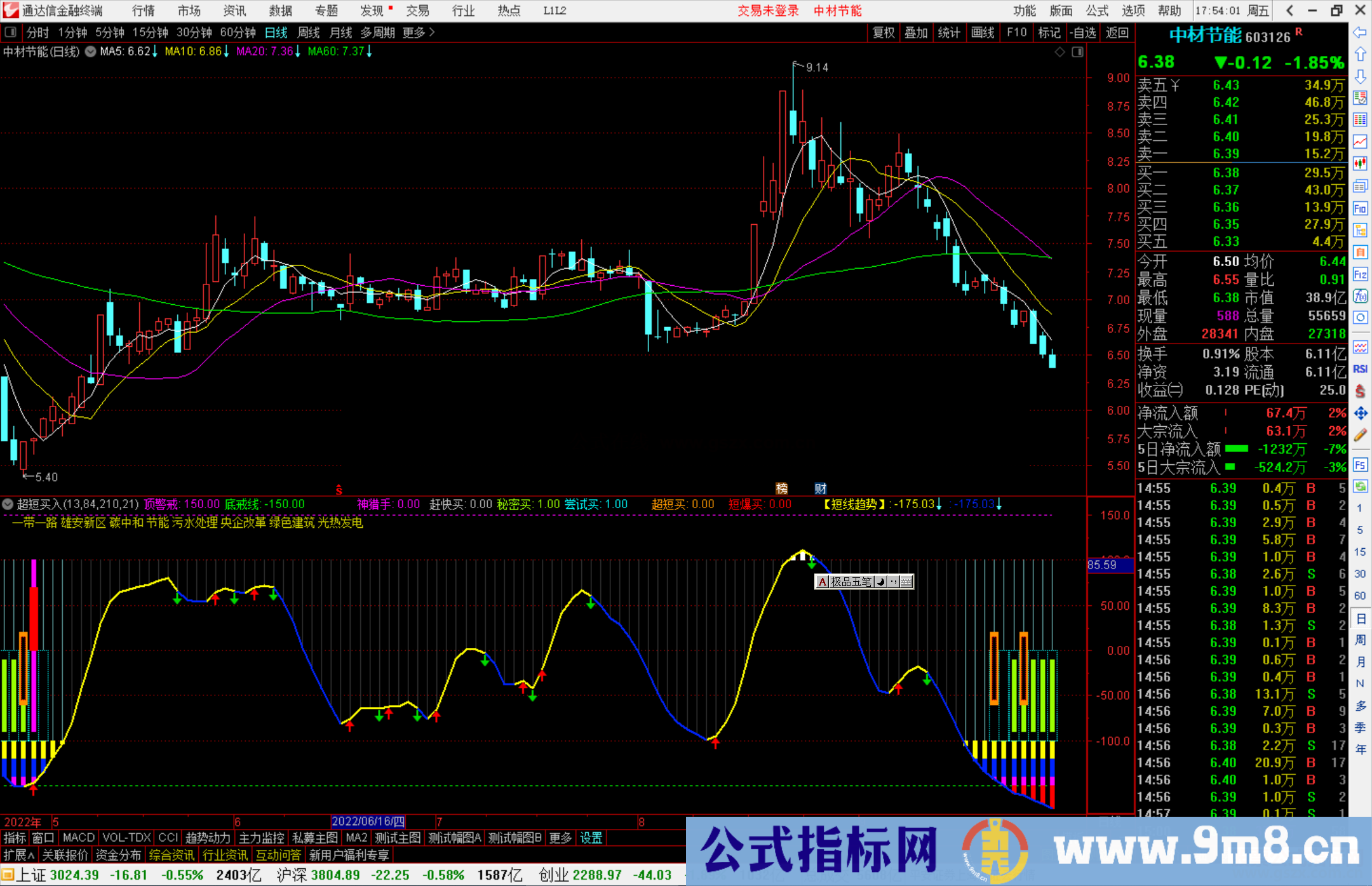Image resolution: width=1372 pixels, height=886 pixels.
Task: Select the 年 yearly period in sidebar
Action: (x=1360, y=749)
